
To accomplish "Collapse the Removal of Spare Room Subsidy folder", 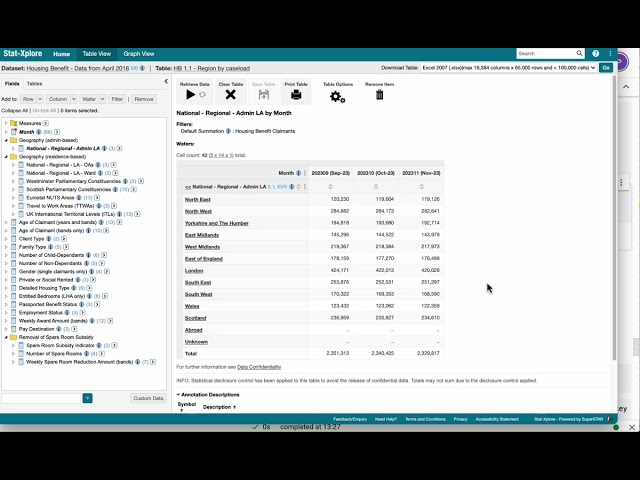I will 6,337.
